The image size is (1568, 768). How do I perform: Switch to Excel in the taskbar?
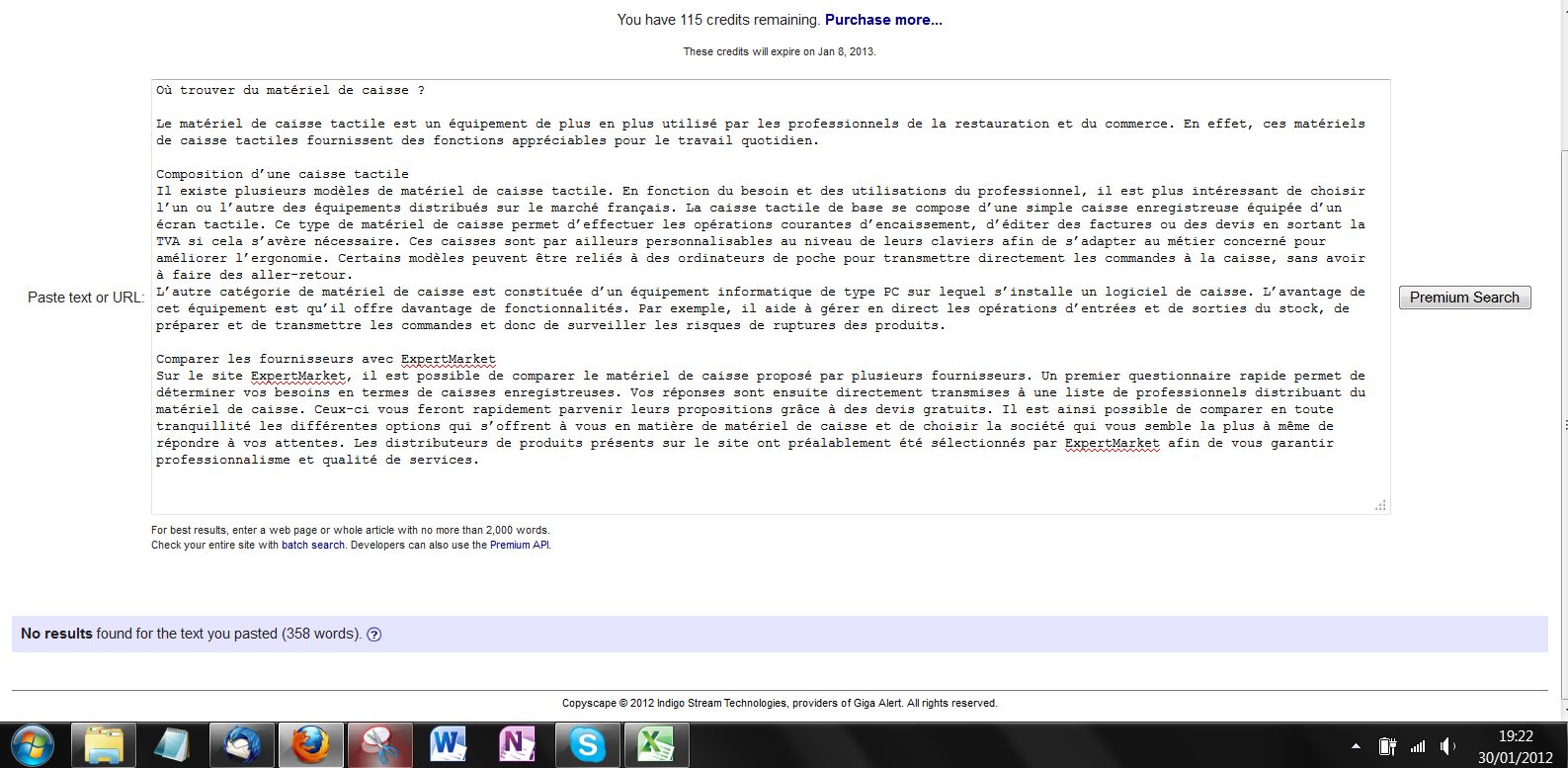point(655,744)
